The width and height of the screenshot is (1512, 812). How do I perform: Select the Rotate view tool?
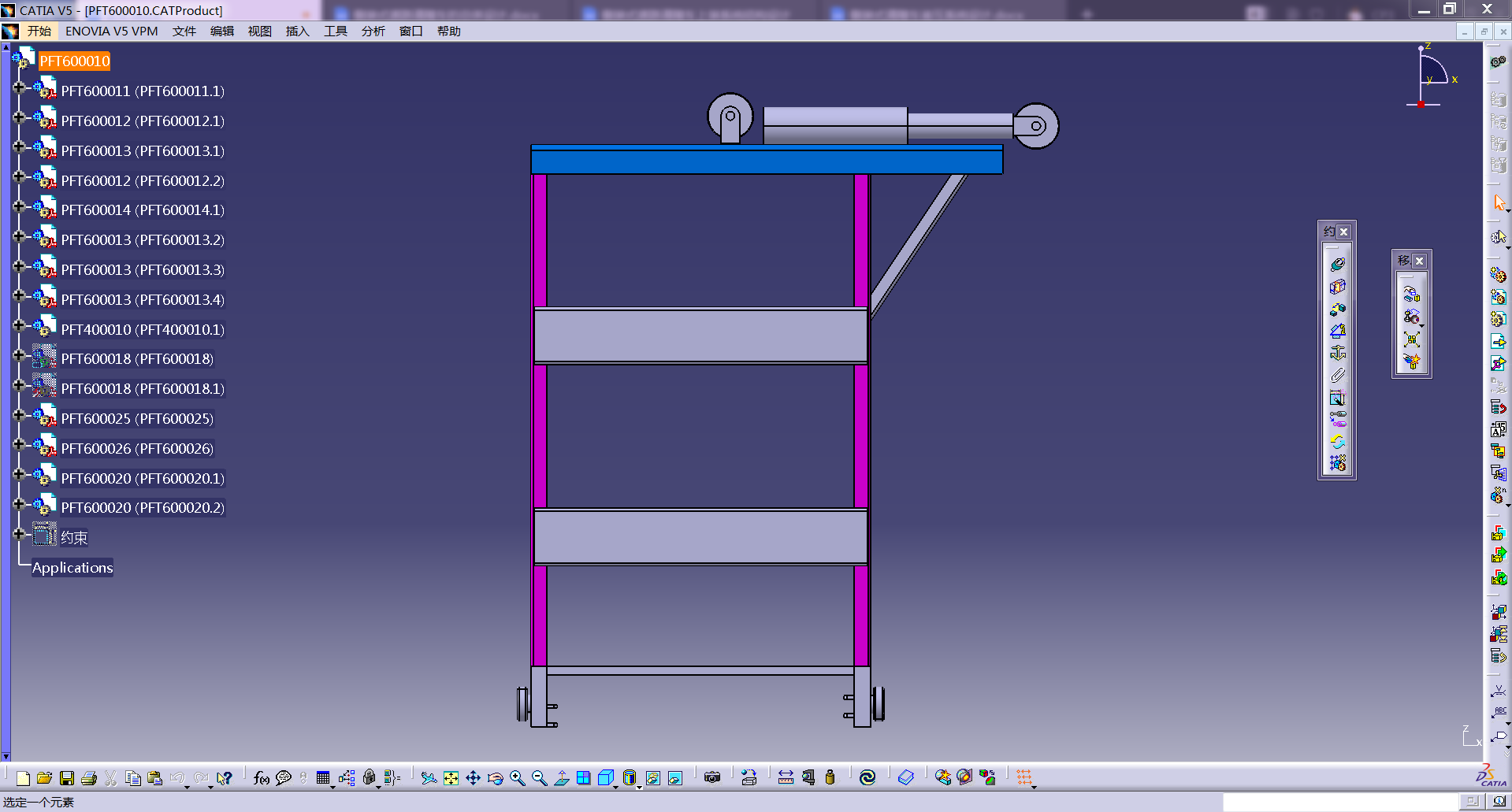click(x=495, y=778)
